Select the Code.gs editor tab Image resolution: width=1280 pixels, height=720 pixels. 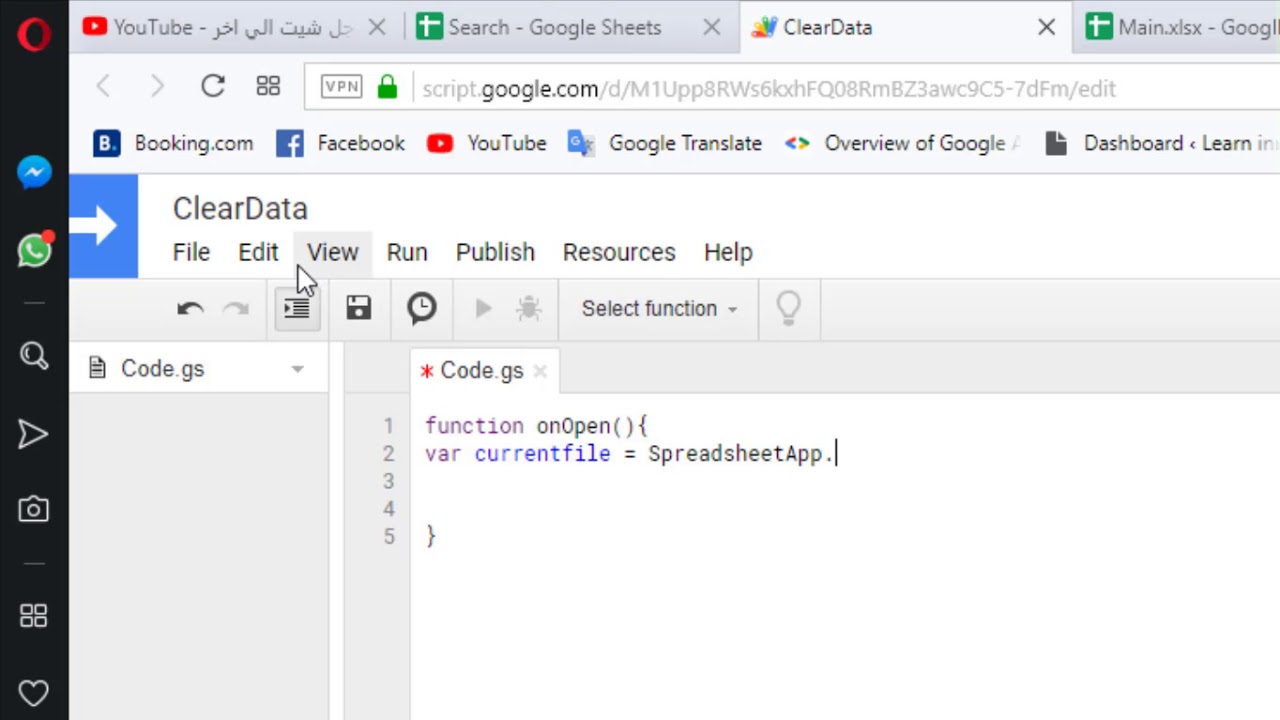481,371
